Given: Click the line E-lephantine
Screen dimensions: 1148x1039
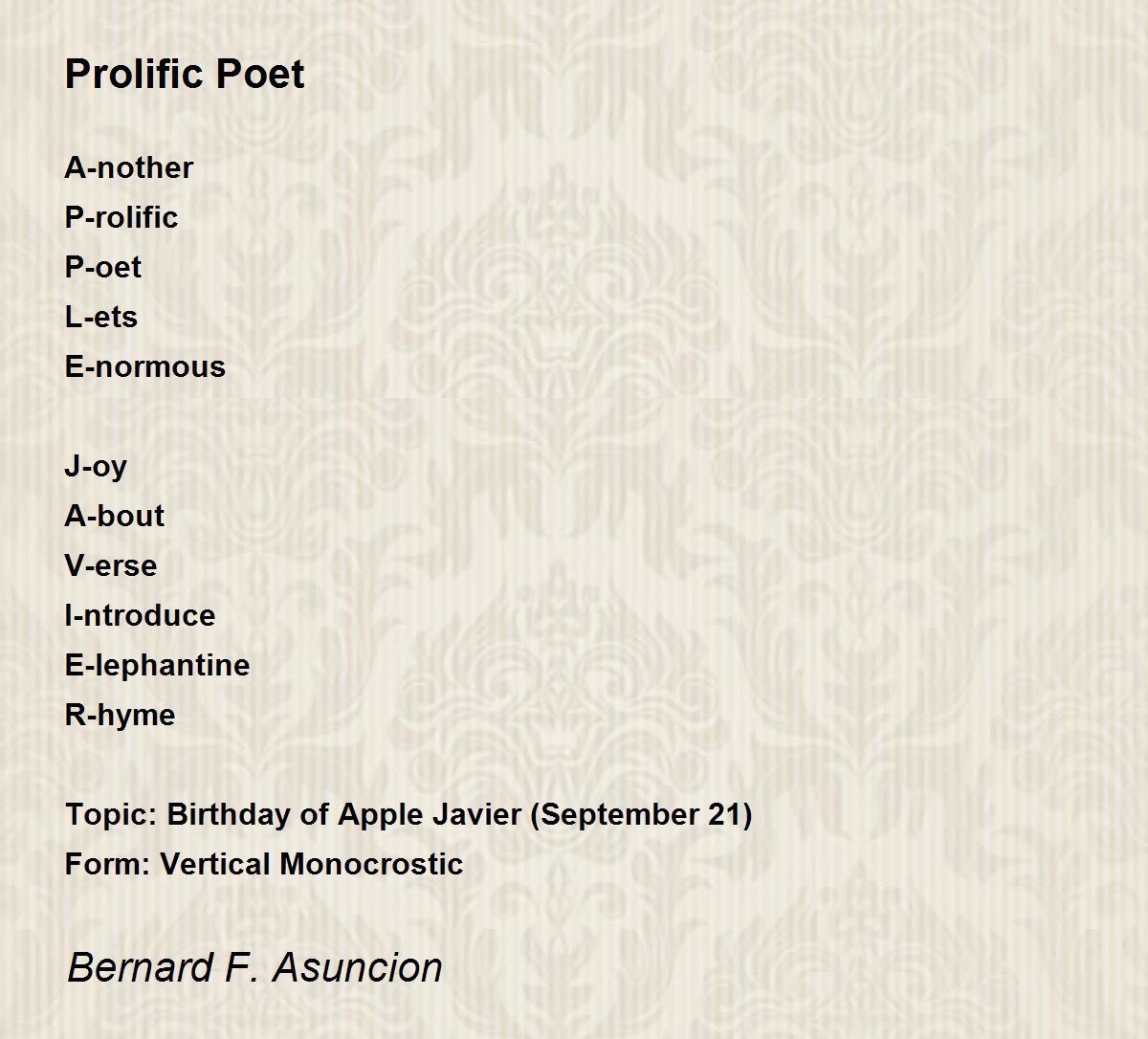Looking at the screenshot, I should click(158, 665).
